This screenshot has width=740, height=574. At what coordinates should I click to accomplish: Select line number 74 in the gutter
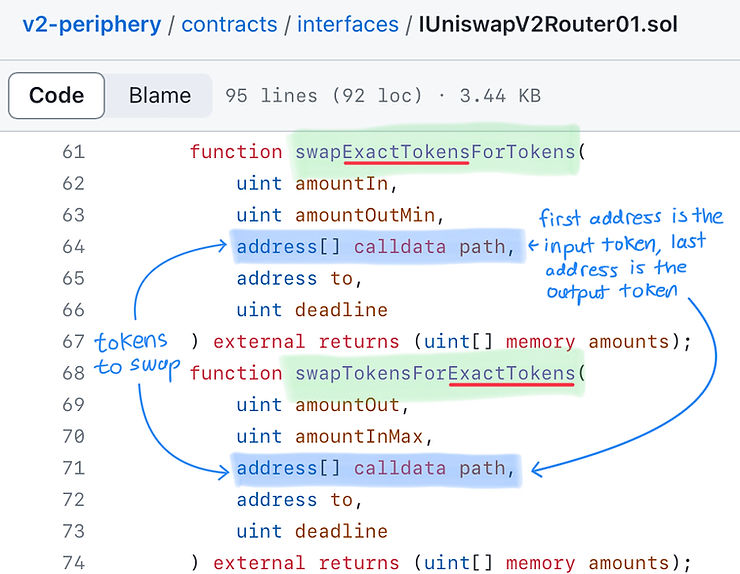[73, 563]
